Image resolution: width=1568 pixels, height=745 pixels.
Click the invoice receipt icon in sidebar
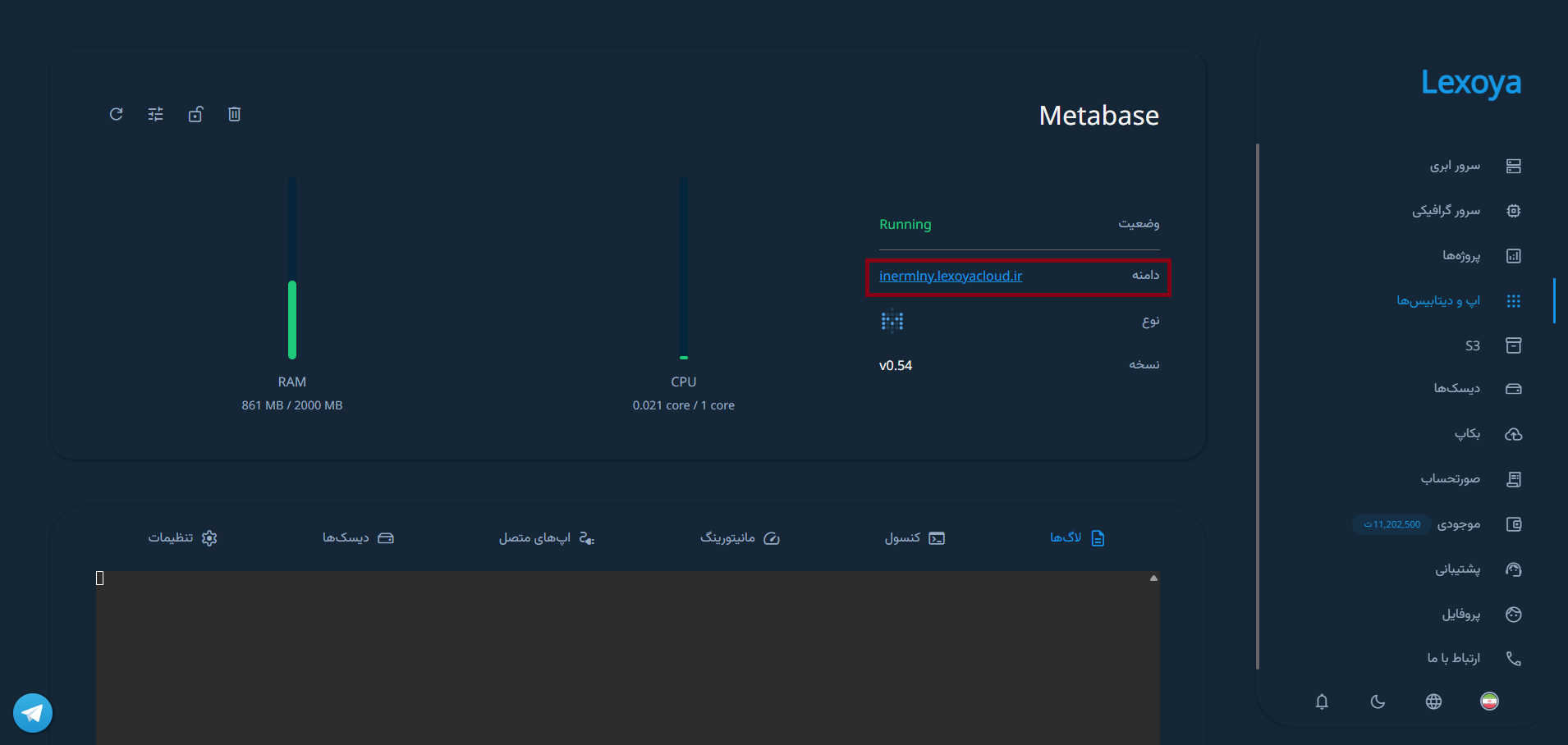[x=1514, y=479]
